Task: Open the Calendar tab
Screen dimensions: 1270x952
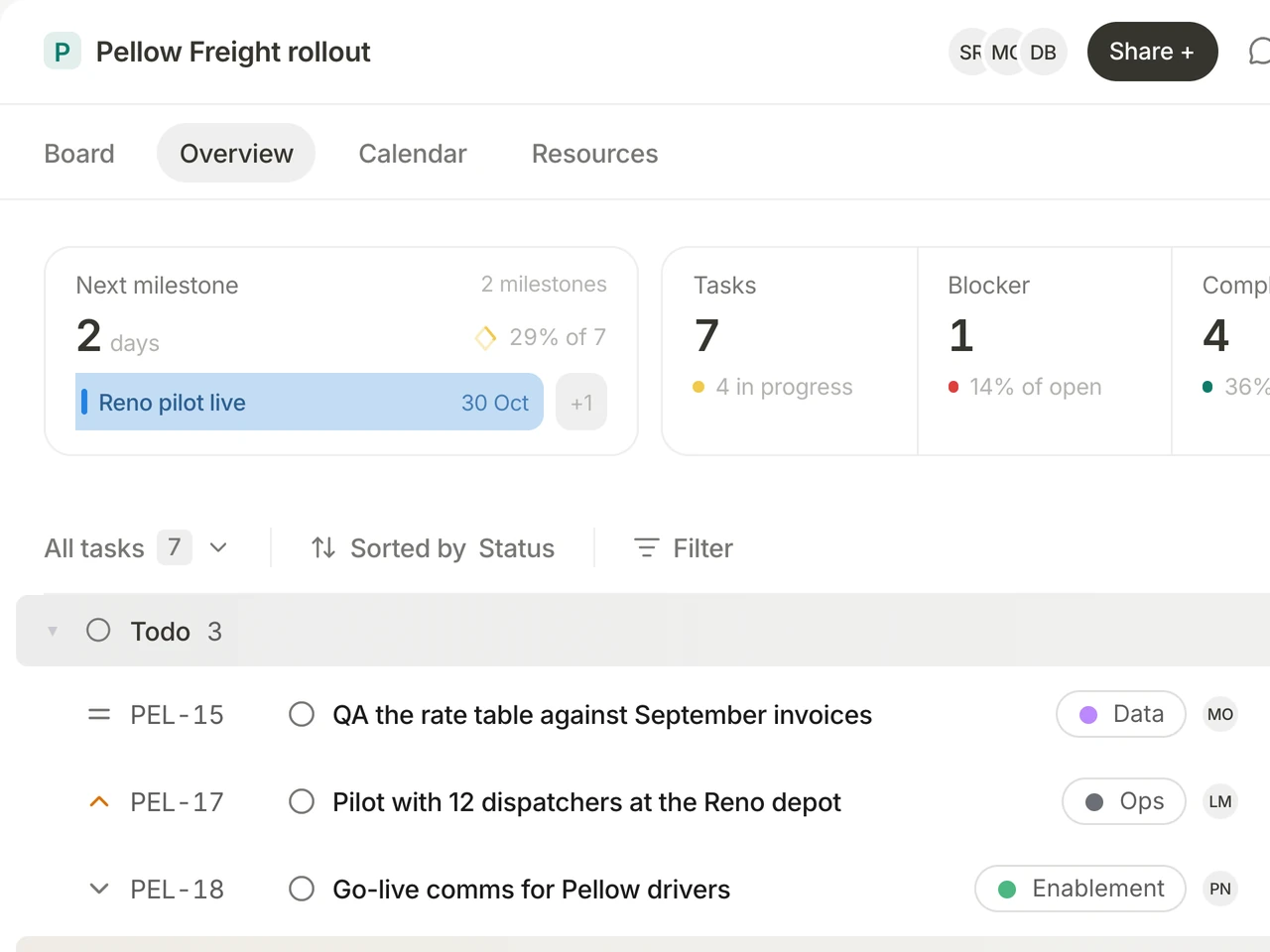Action: [x=413, y=154]
